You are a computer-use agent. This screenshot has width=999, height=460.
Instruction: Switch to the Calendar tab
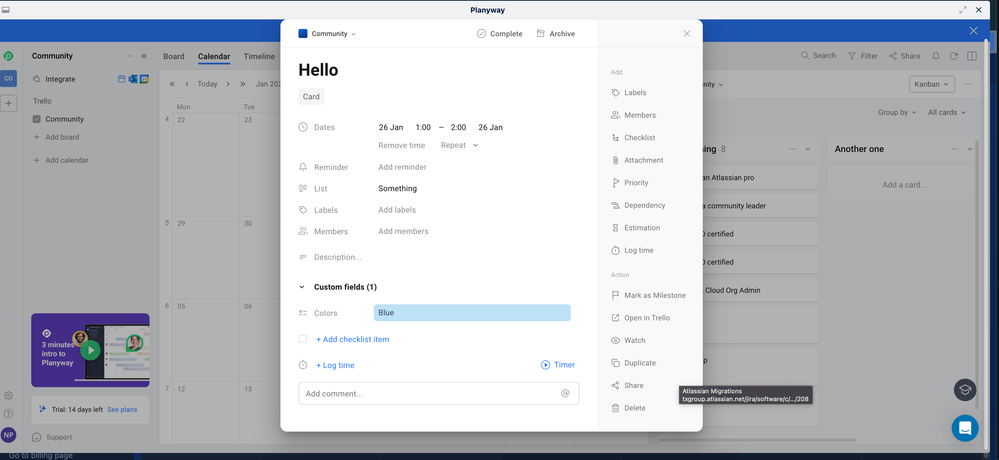[214, 56]
